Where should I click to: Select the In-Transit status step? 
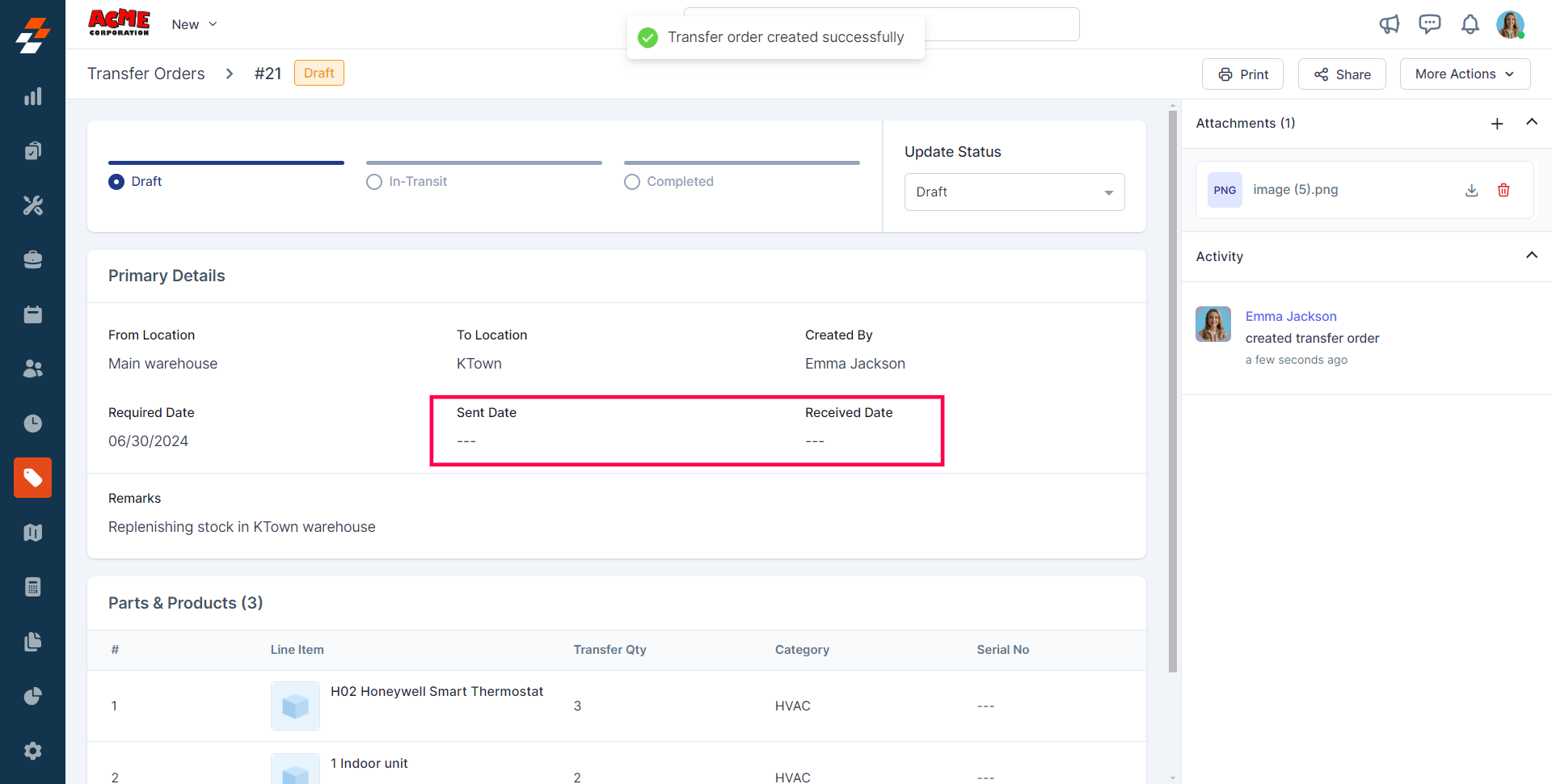[x=374, y=182]
